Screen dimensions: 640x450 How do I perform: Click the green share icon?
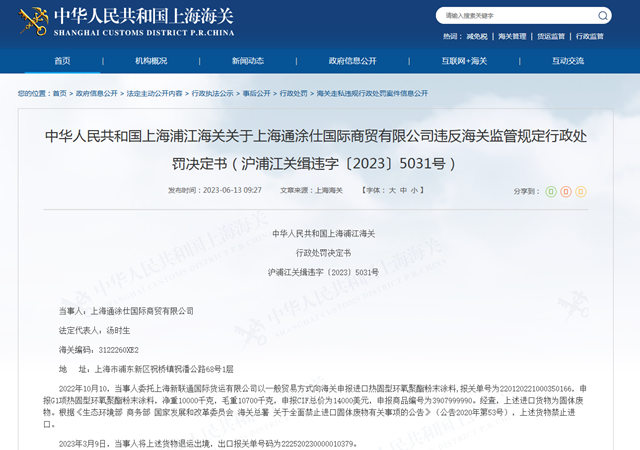551,192
